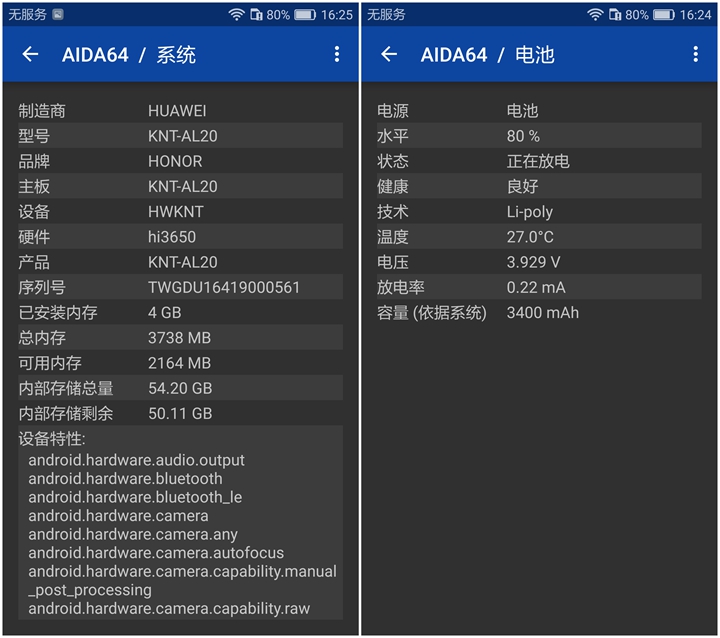The width and height of the screenshot is (720, 638).
Task: Tap SIM card icon in left status bar
Action: point(256,15)
